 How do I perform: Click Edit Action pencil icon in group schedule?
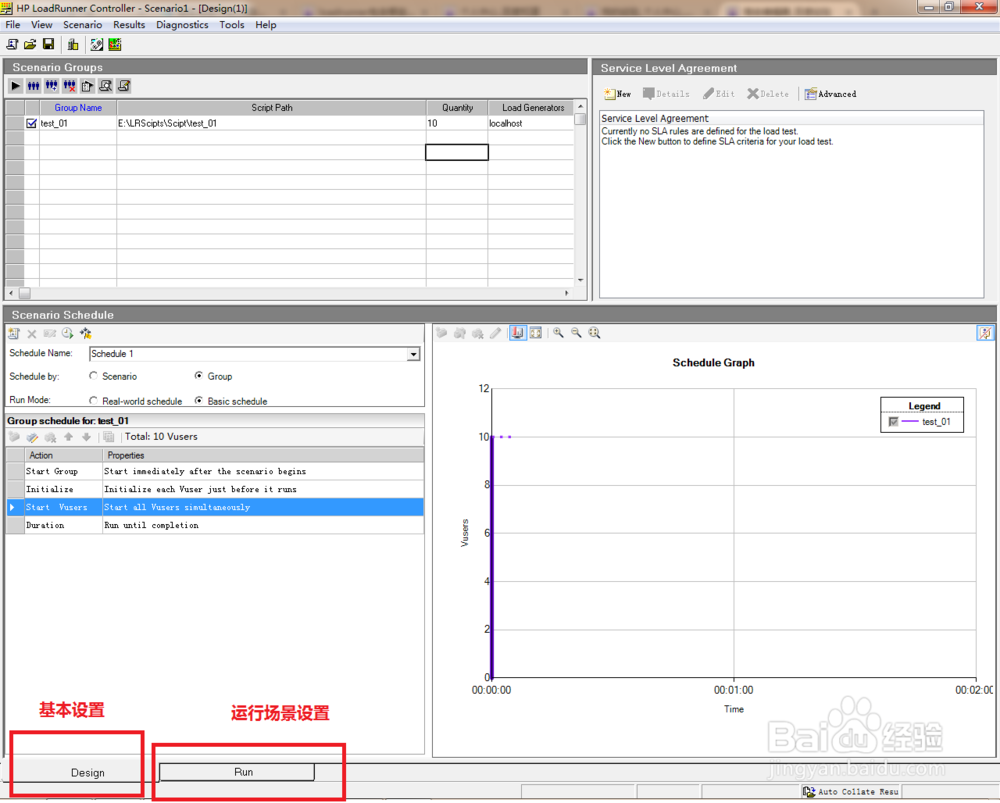pos(33,437)
